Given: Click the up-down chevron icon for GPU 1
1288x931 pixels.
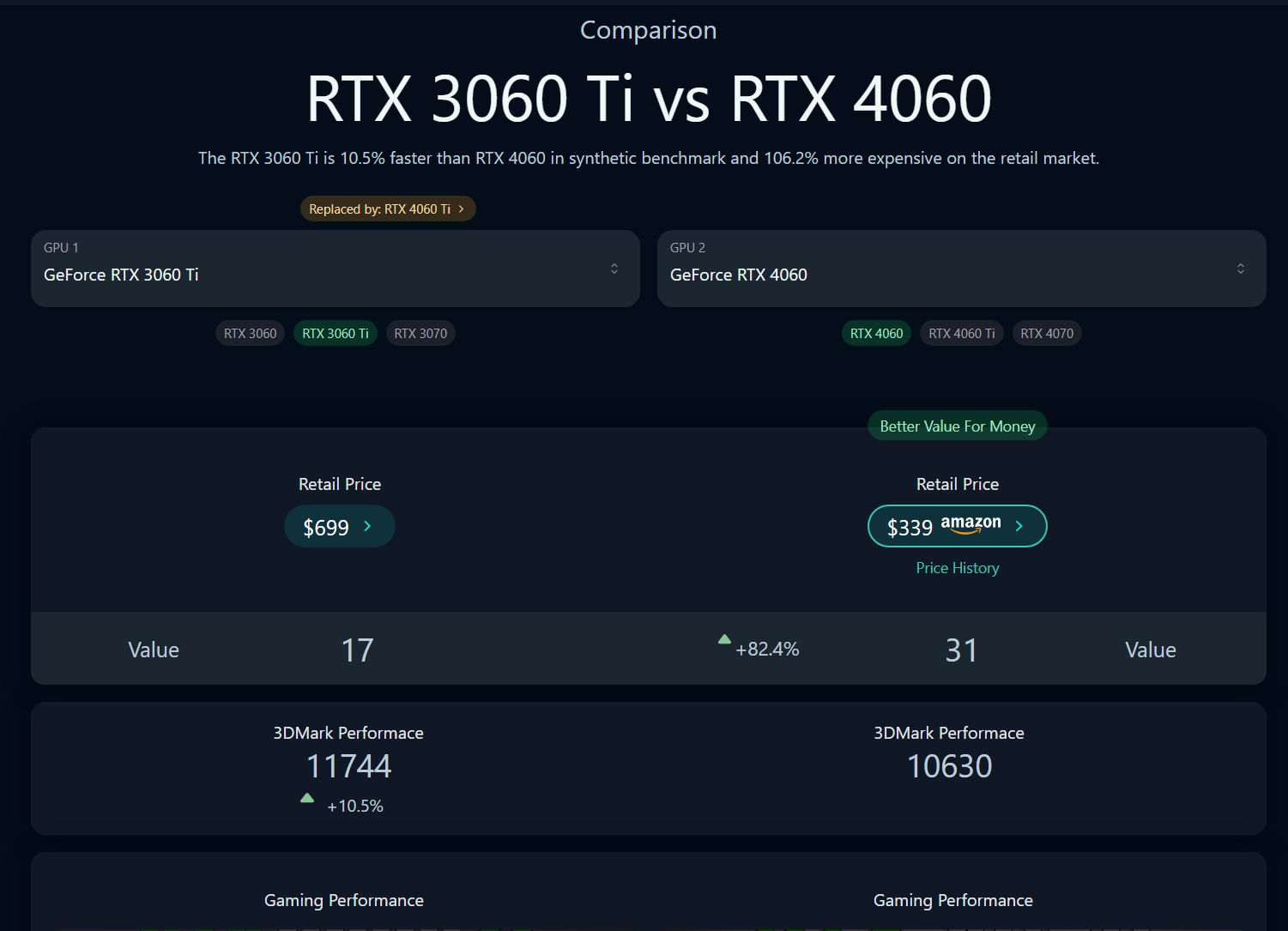Looking at the screenshot, I should [614, 269].
